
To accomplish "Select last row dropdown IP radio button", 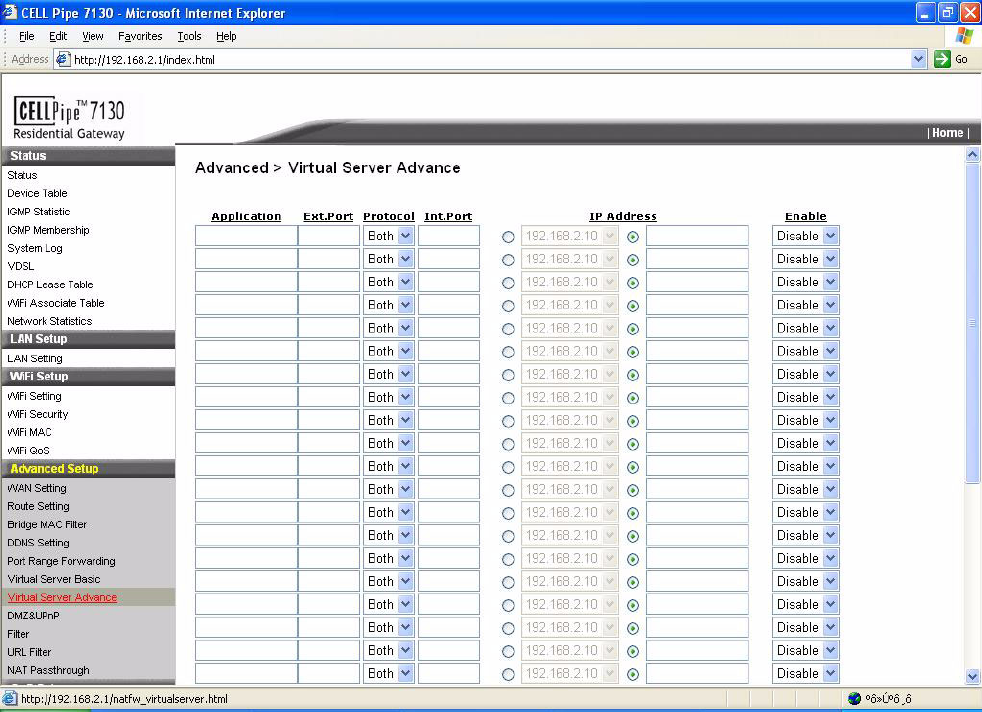I will 508,674.
